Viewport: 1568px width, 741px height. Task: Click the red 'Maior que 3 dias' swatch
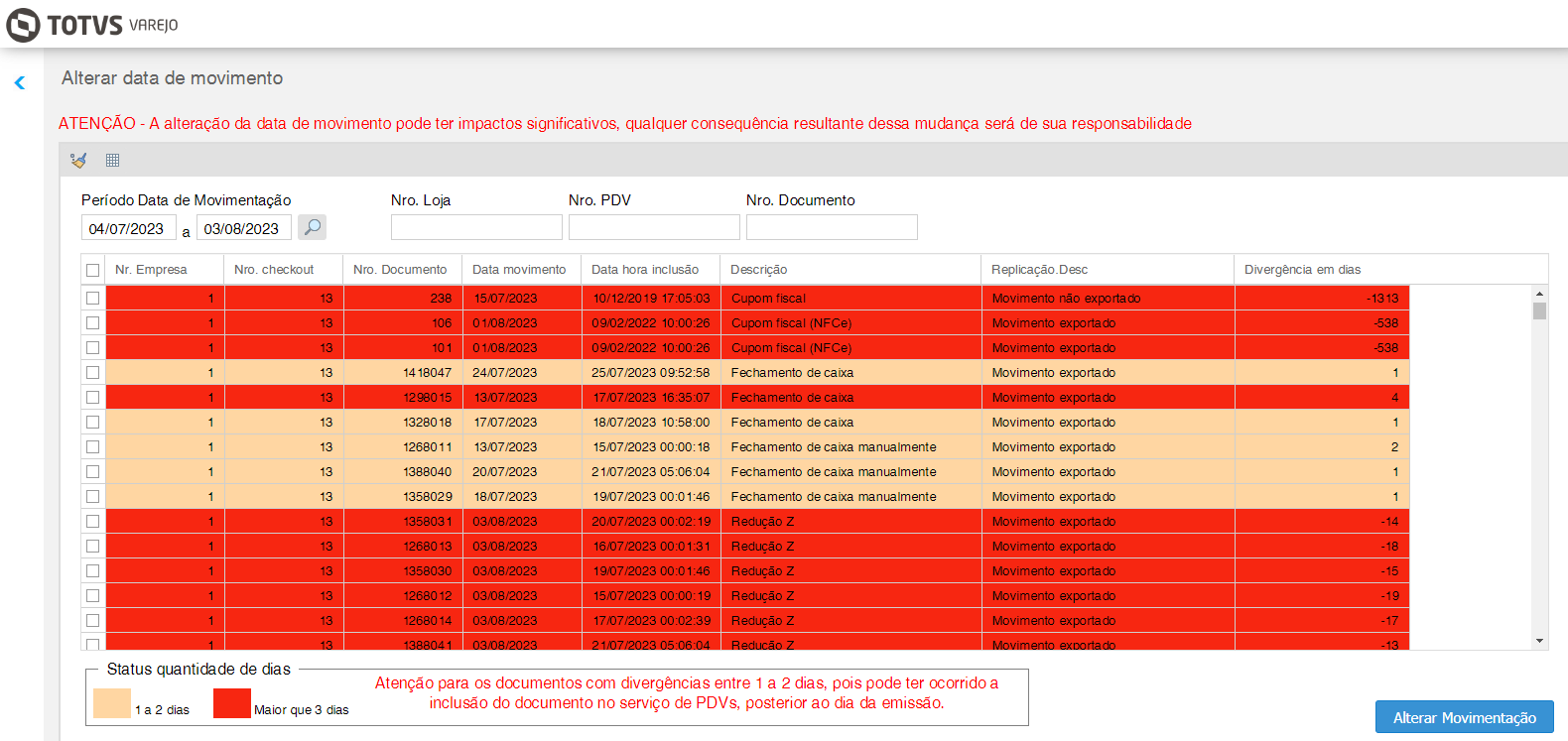(x=232, y=703)
